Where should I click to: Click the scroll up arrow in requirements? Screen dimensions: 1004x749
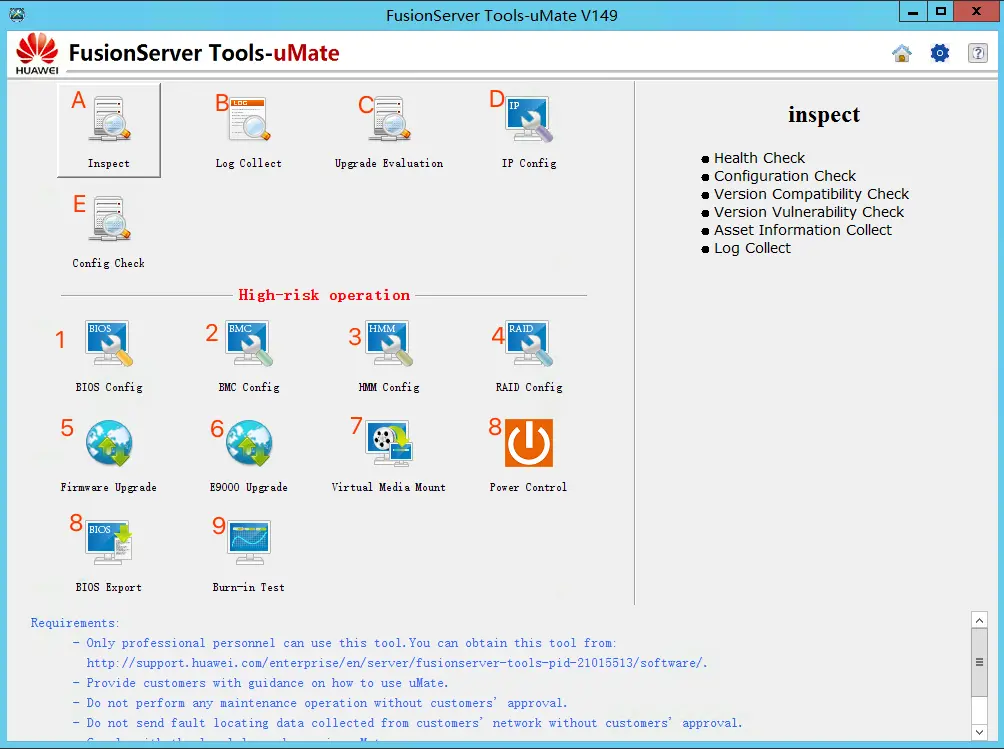click(x=979, y=620)
